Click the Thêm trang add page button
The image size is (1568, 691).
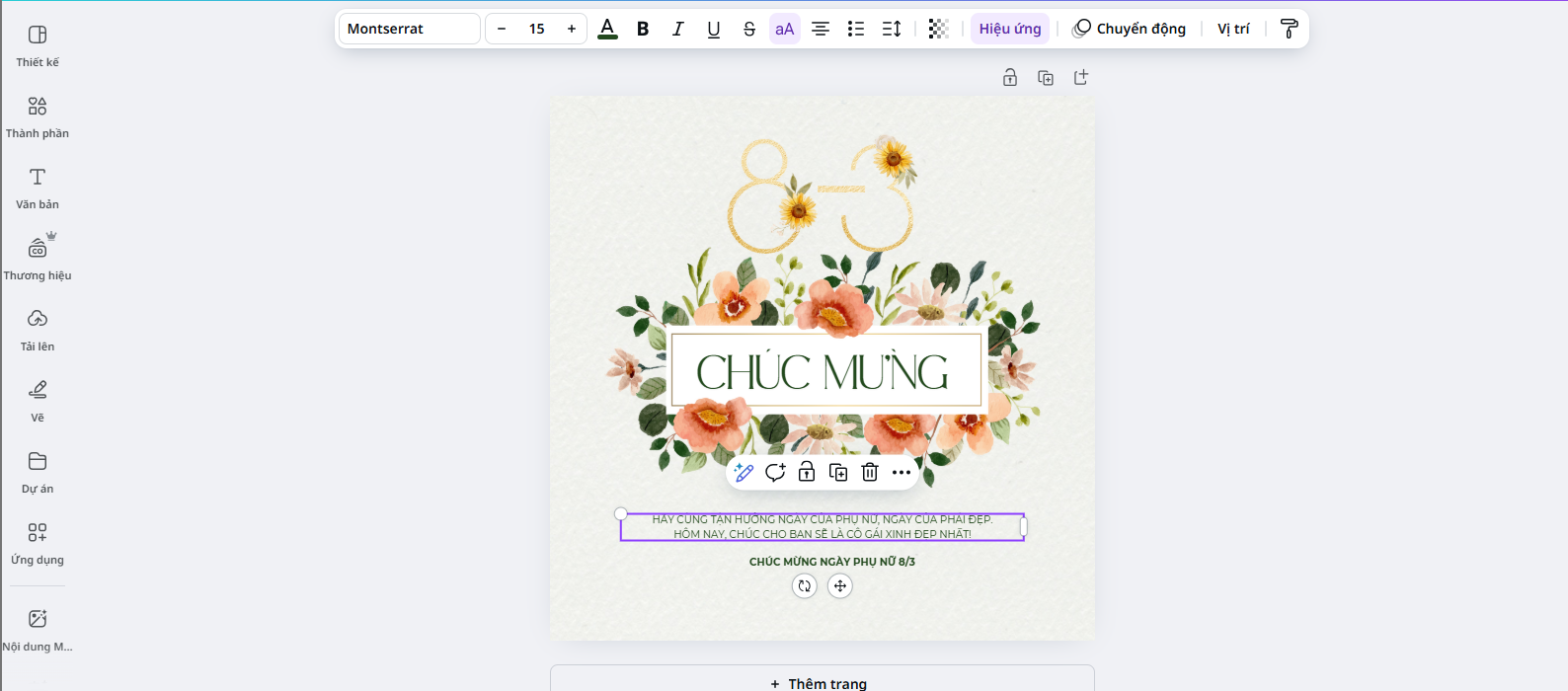(822, 682)
